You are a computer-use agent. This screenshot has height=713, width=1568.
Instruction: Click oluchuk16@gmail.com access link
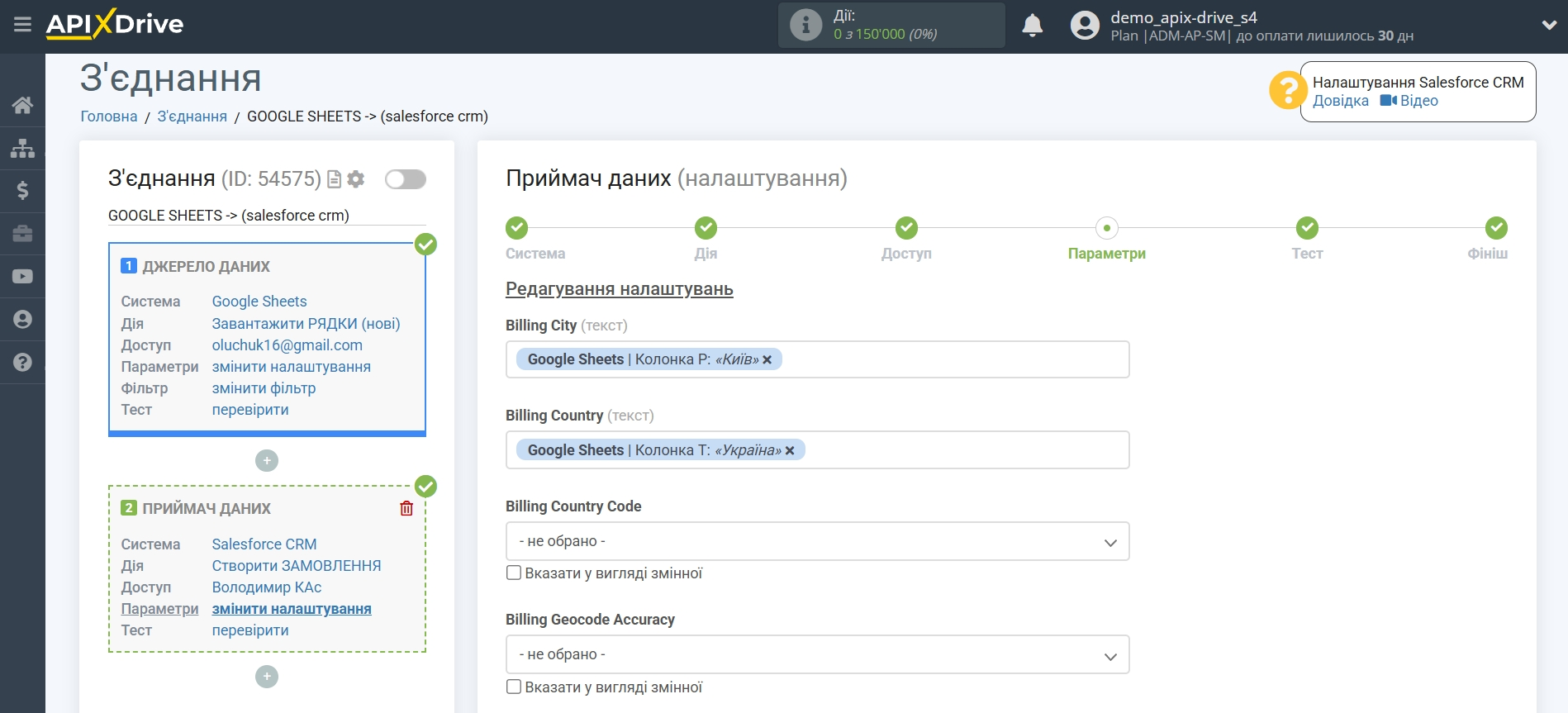pos(287,345)
